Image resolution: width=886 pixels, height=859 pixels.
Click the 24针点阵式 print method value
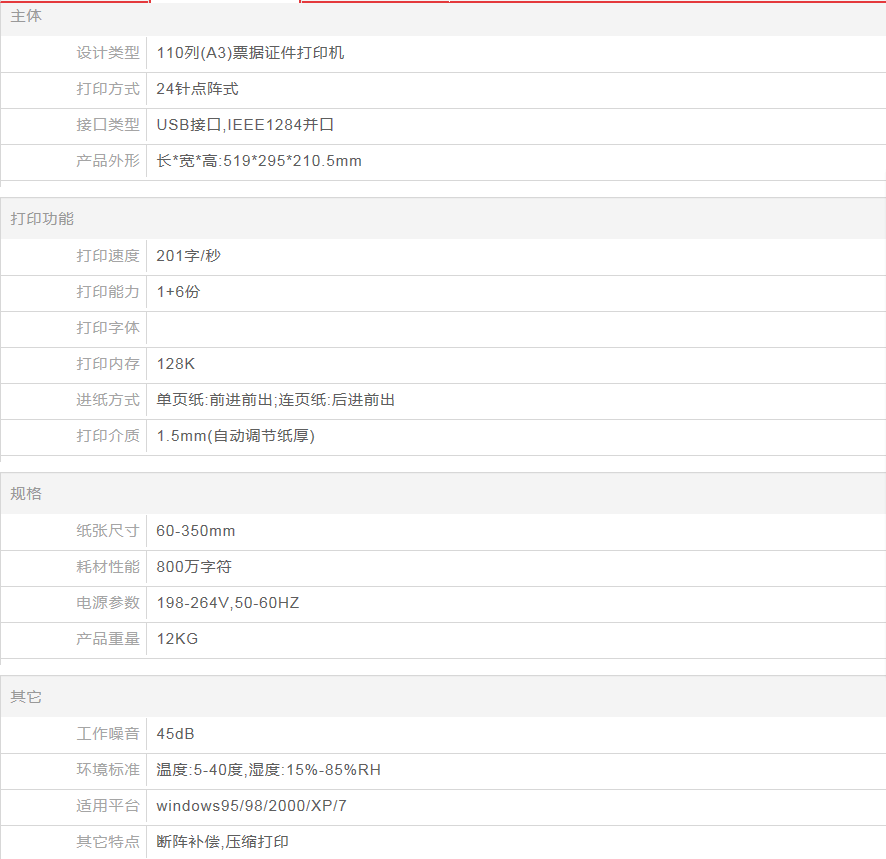pyautogui.click(x=197, y=89)
